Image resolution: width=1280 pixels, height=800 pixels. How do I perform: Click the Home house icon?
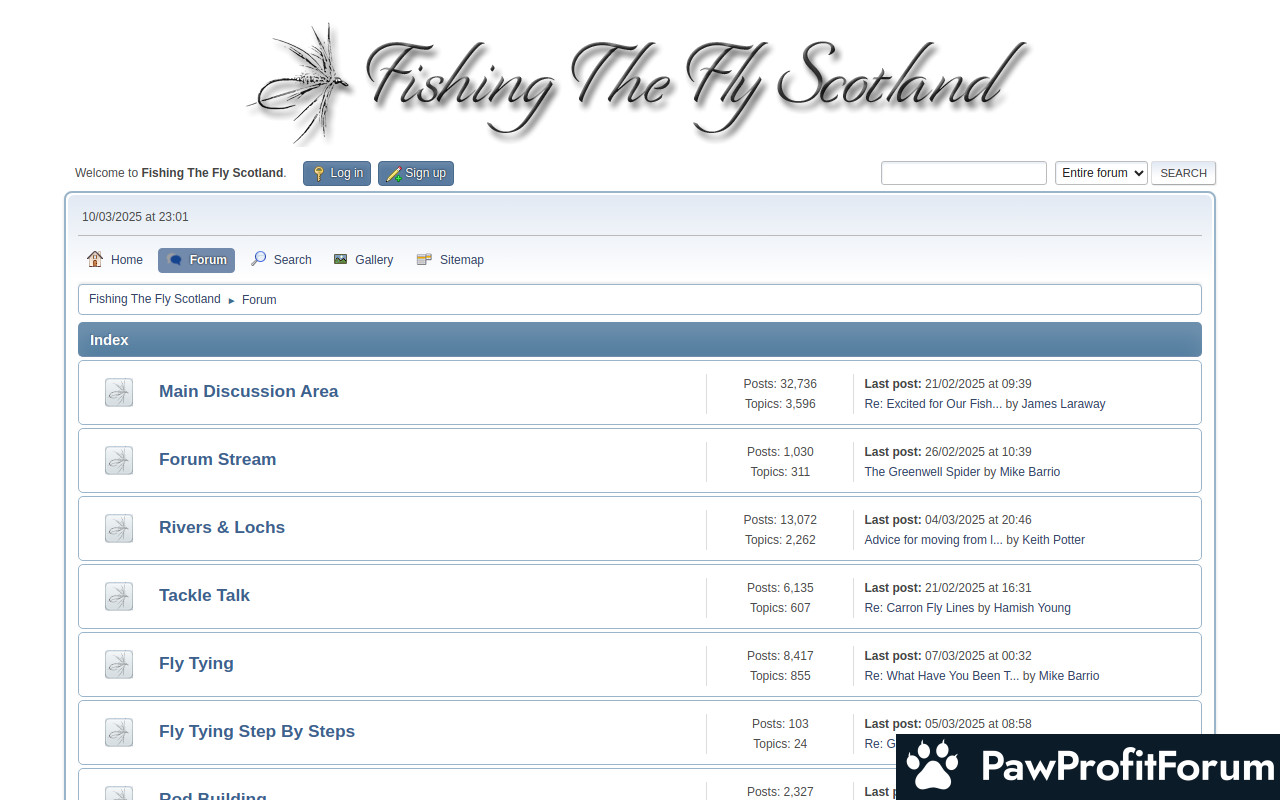tap(95, 259)
